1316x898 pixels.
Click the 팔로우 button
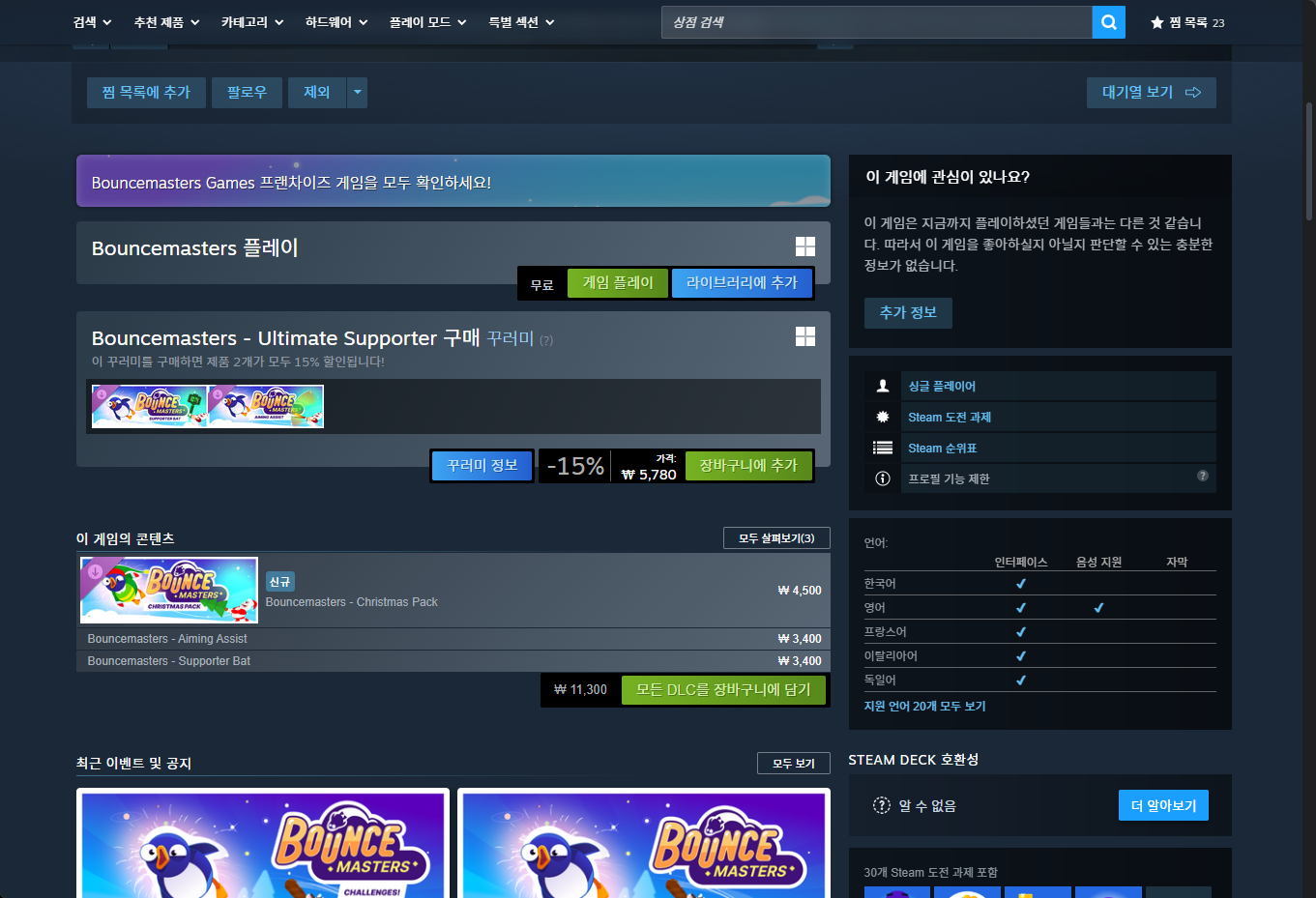click(x=247, y=92)
